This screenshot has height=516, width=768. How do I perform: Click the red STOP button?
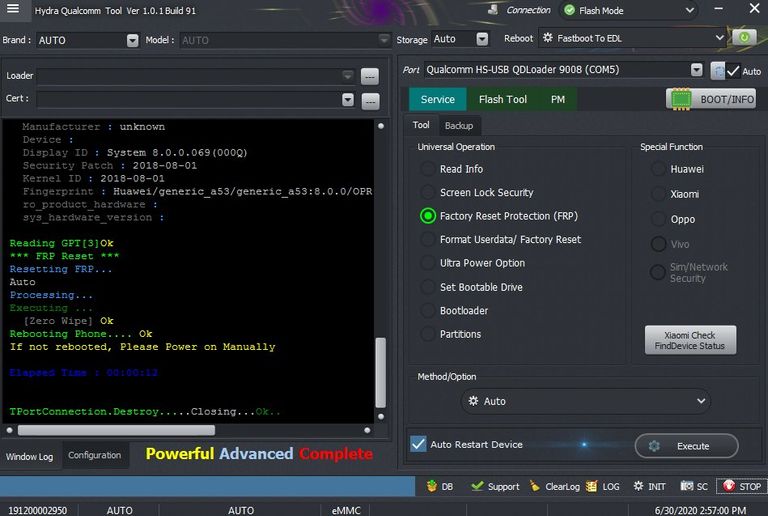742,486
